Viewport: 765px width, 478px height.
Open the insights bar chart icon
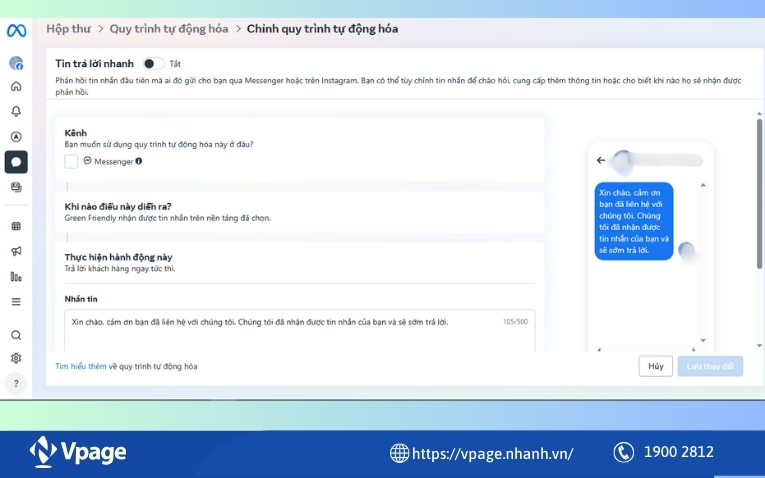click(16, 277)
